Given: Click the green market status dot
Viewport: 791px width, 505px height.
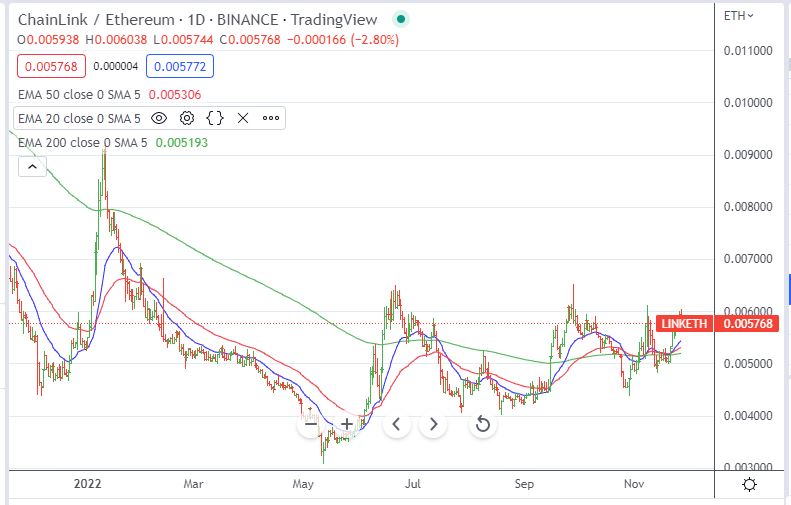Looking at the screenshot, I should (x=401, y=20).
